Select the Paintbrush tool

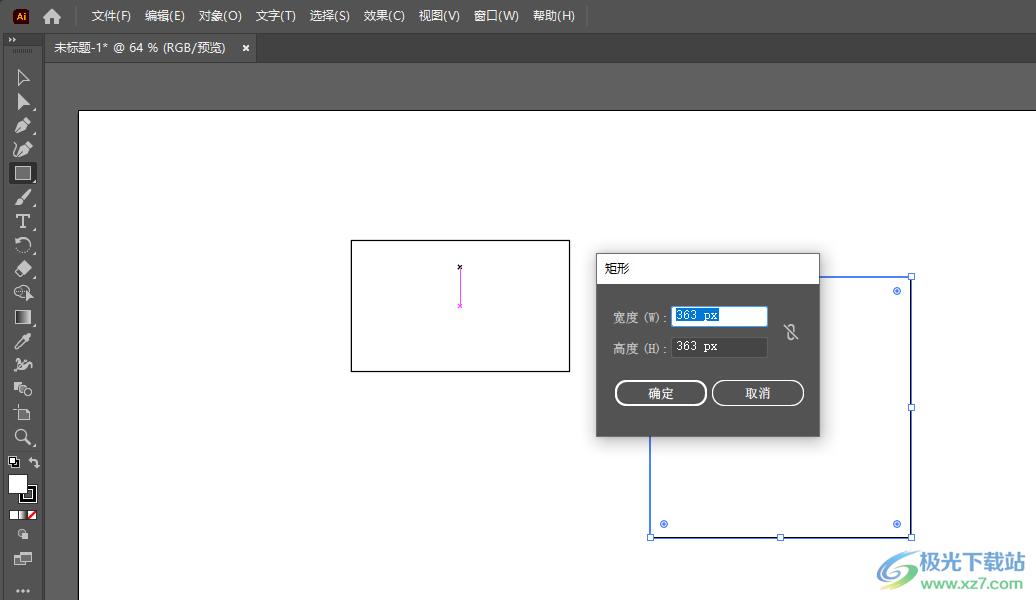click(x=22, y=197)
